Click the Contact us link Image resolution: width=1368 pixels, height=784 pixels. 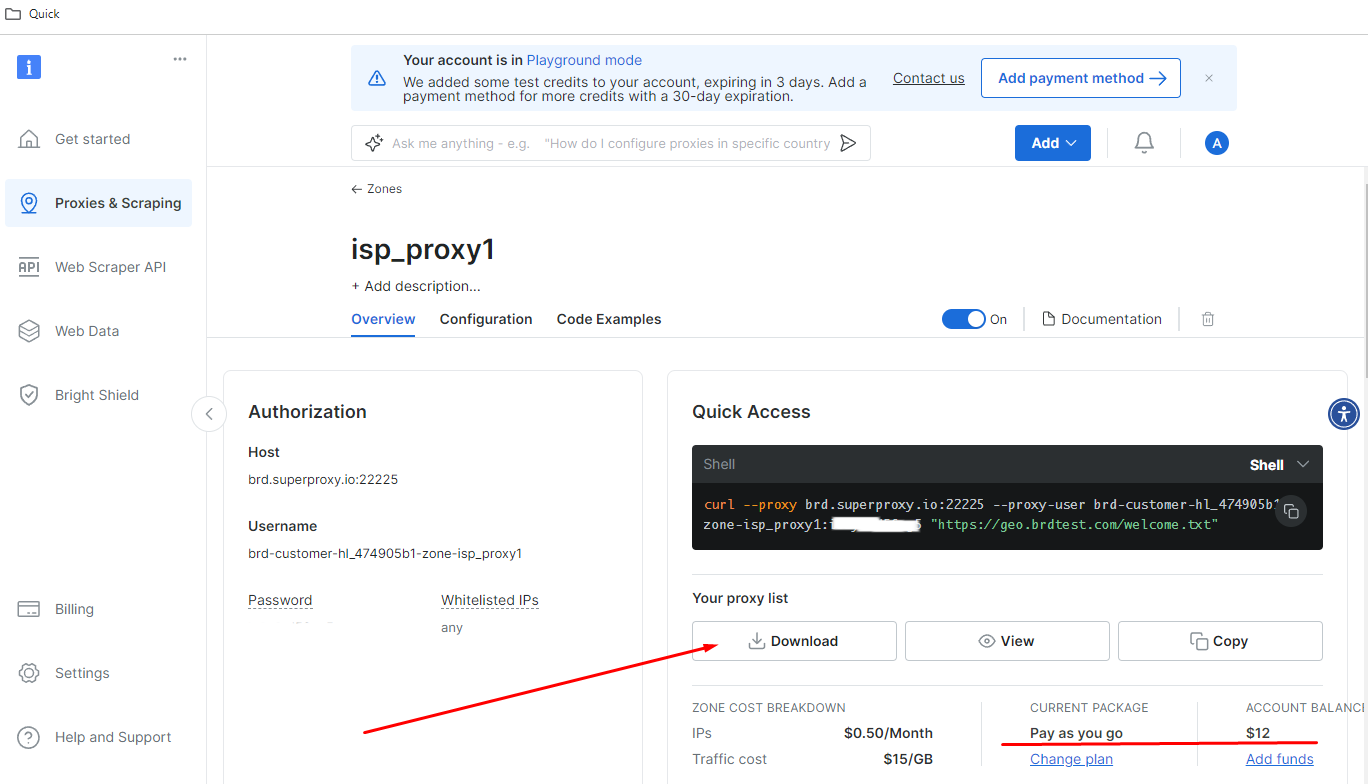[x=929, y=78]
